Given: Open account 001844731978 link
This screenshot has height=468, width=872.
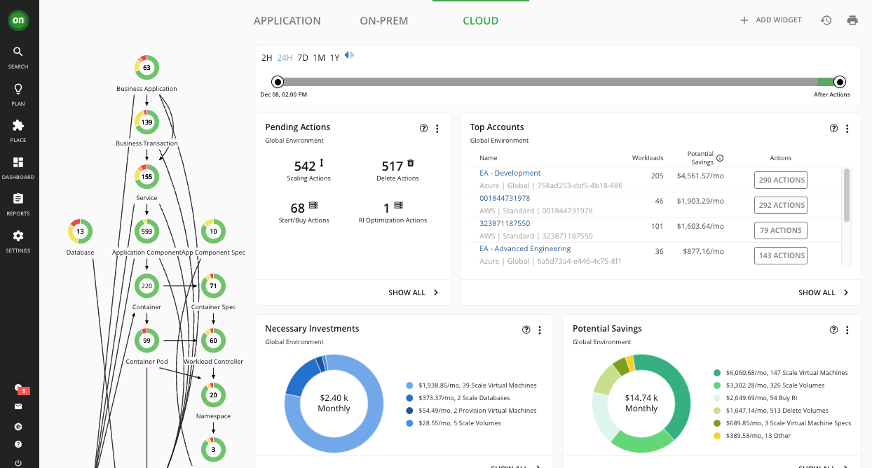Looking at the screenshot, I should pyautogui.click(x=504, y=198).
